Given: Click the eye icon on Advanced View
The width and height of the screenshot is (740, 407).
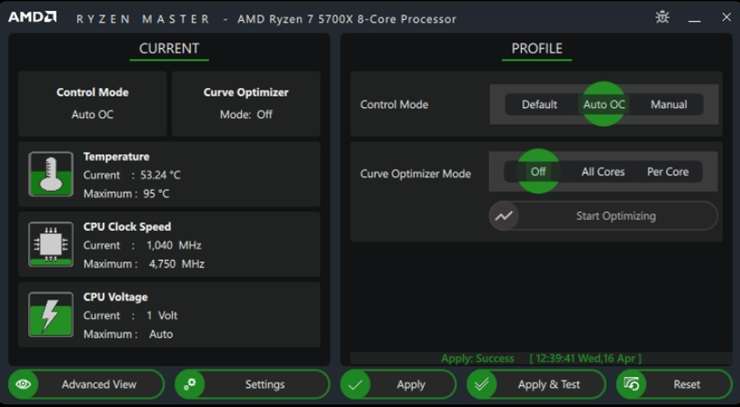Looking at the screenshot, I should 23,384.
